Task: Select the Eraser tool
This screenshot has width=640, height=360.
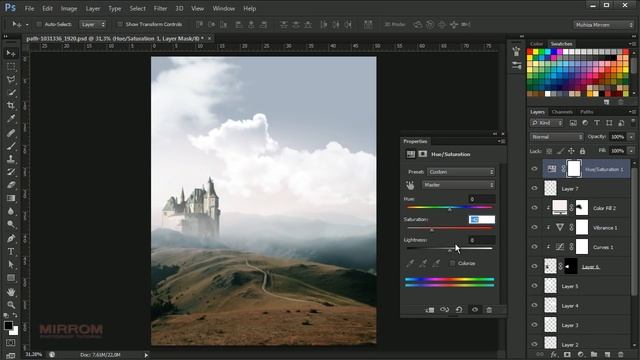Action: click(11, 185)
